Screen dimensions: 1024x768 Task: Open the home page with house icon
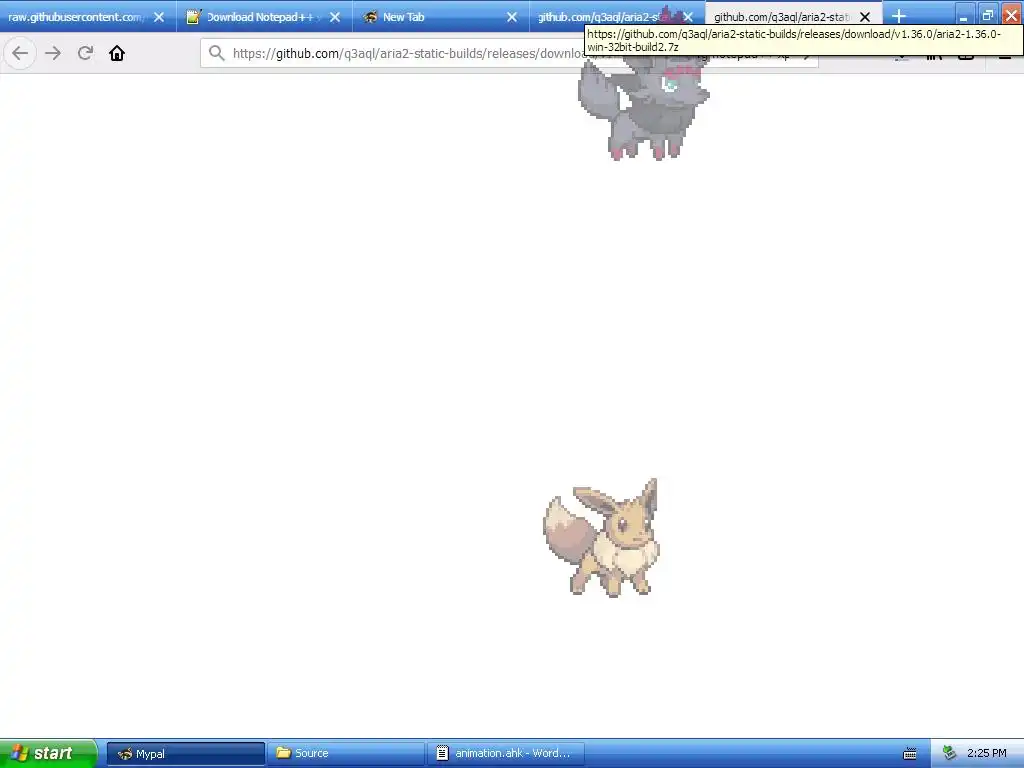pos(117,53)
